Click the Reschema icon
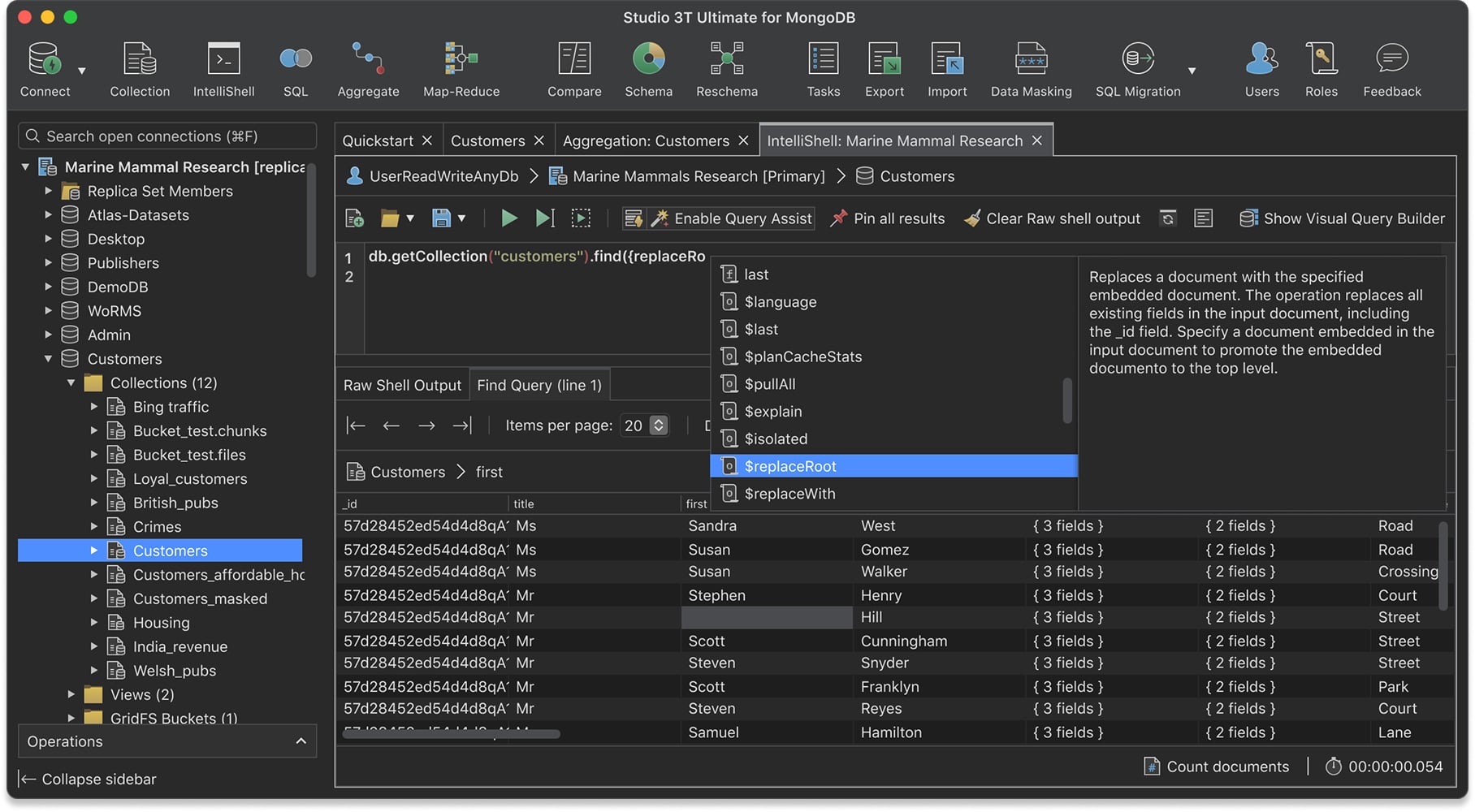The width and height of the screenshot is (1475, 812). (x=726, y=70)
